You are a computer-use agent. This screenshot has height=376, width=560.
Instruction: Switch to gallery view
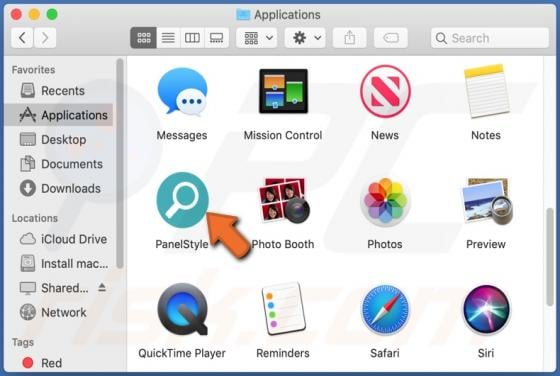[216, 37]
